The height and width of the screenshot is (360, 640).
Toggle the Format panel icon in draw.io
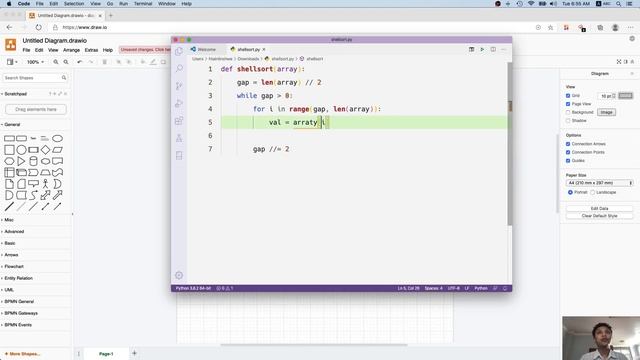click(x=626, y=62)
